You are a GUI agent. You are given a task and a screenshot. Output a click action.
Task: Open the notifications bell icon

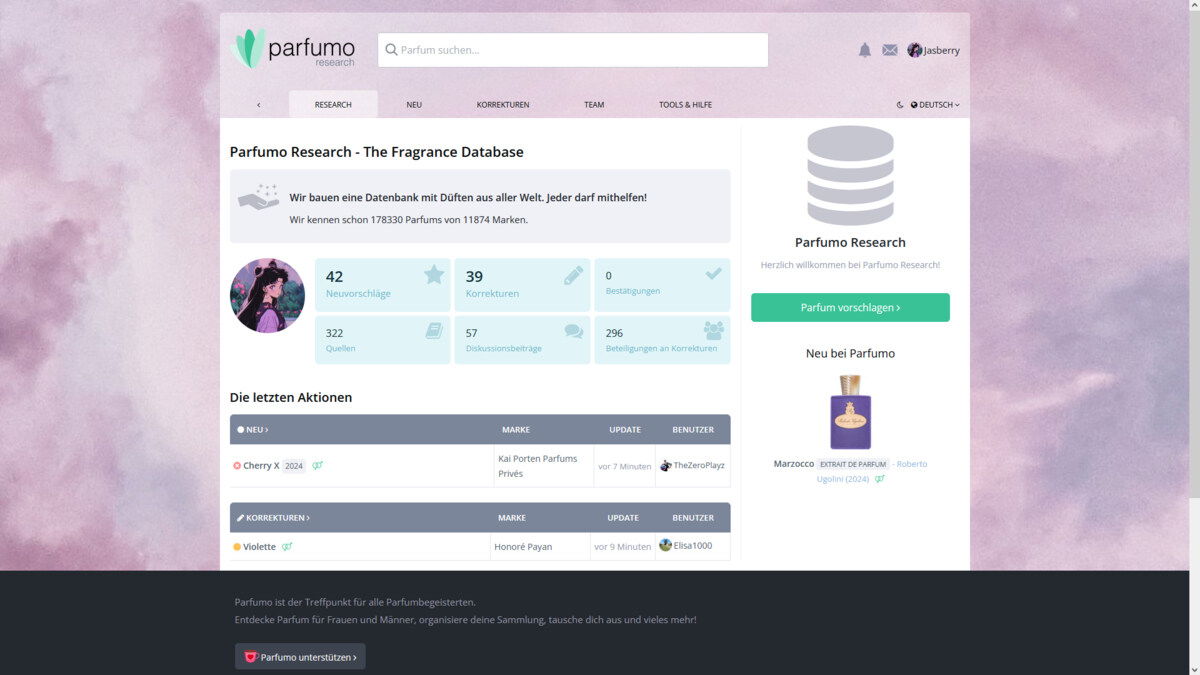coord(865,50)
